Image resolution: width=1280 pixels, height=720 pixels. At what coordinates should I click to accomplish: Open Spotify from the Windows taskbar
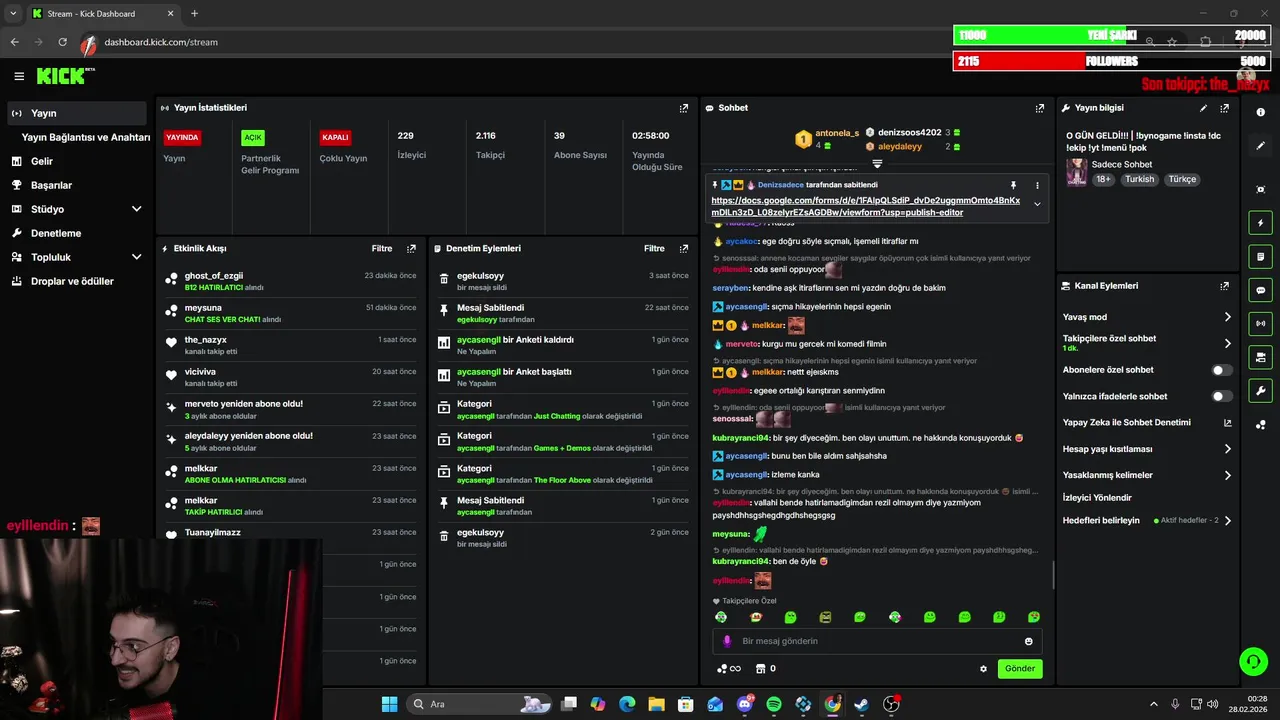click(774, 704)
